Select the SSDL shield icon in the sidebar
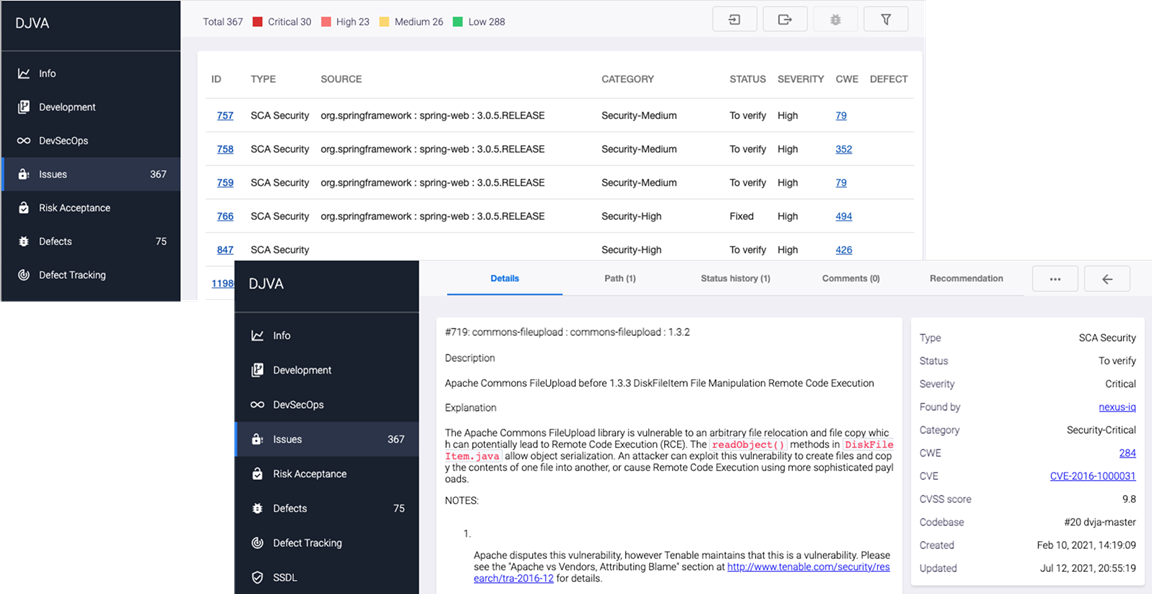Viewport: 1152px width, 594px height. tap(257, 577)
